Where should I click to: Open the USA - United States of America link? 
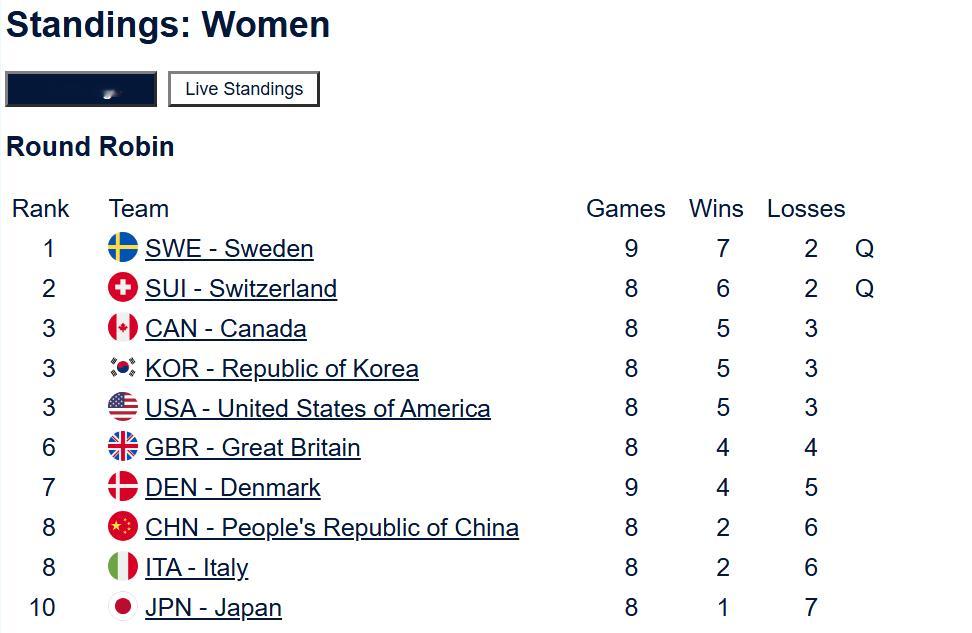(x=318, y=409)
